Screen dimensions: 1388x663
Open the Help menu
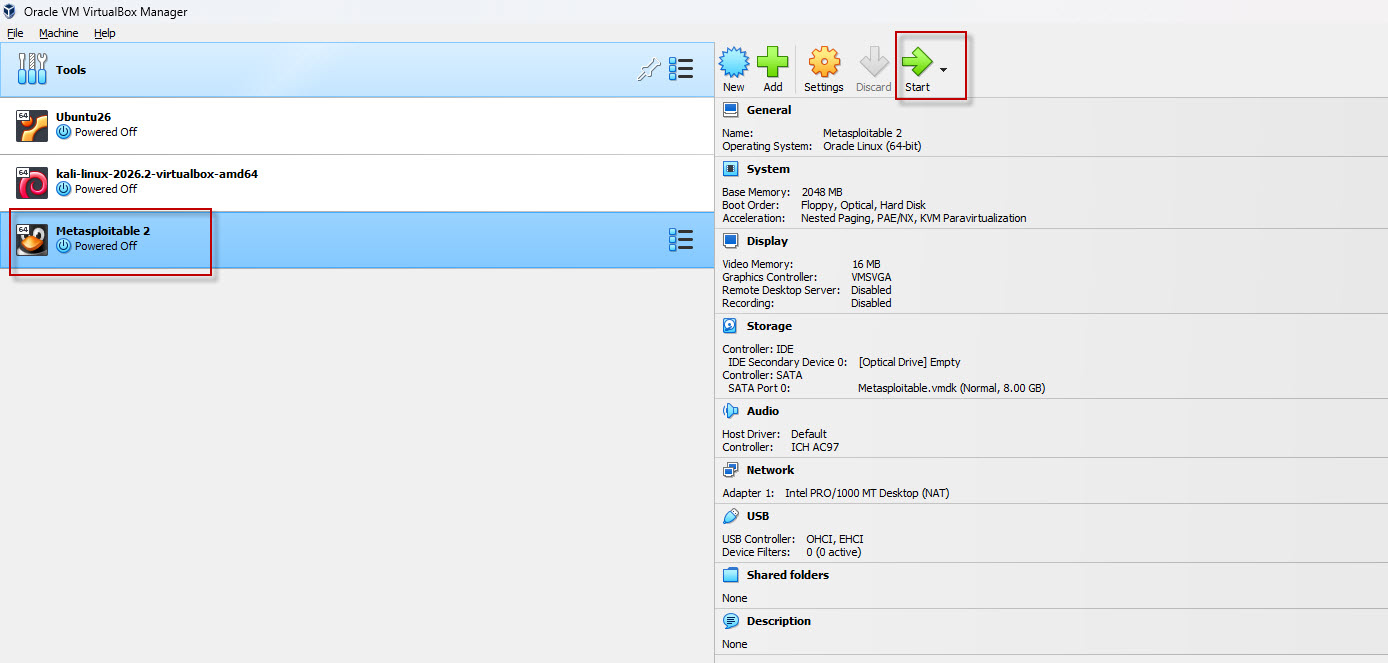[105, 33]
